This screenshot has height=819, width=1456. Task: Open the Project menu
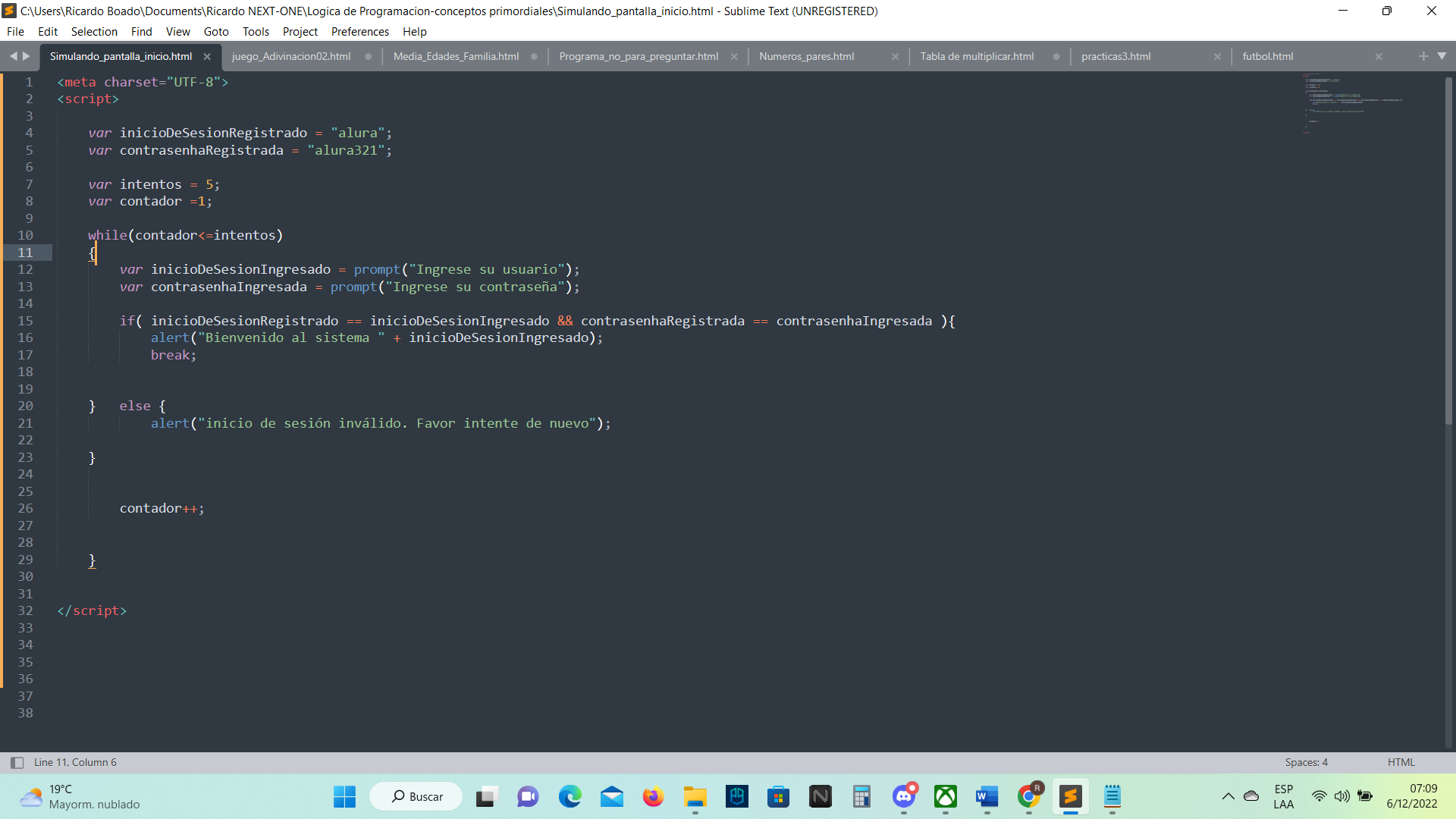point(300,32)
